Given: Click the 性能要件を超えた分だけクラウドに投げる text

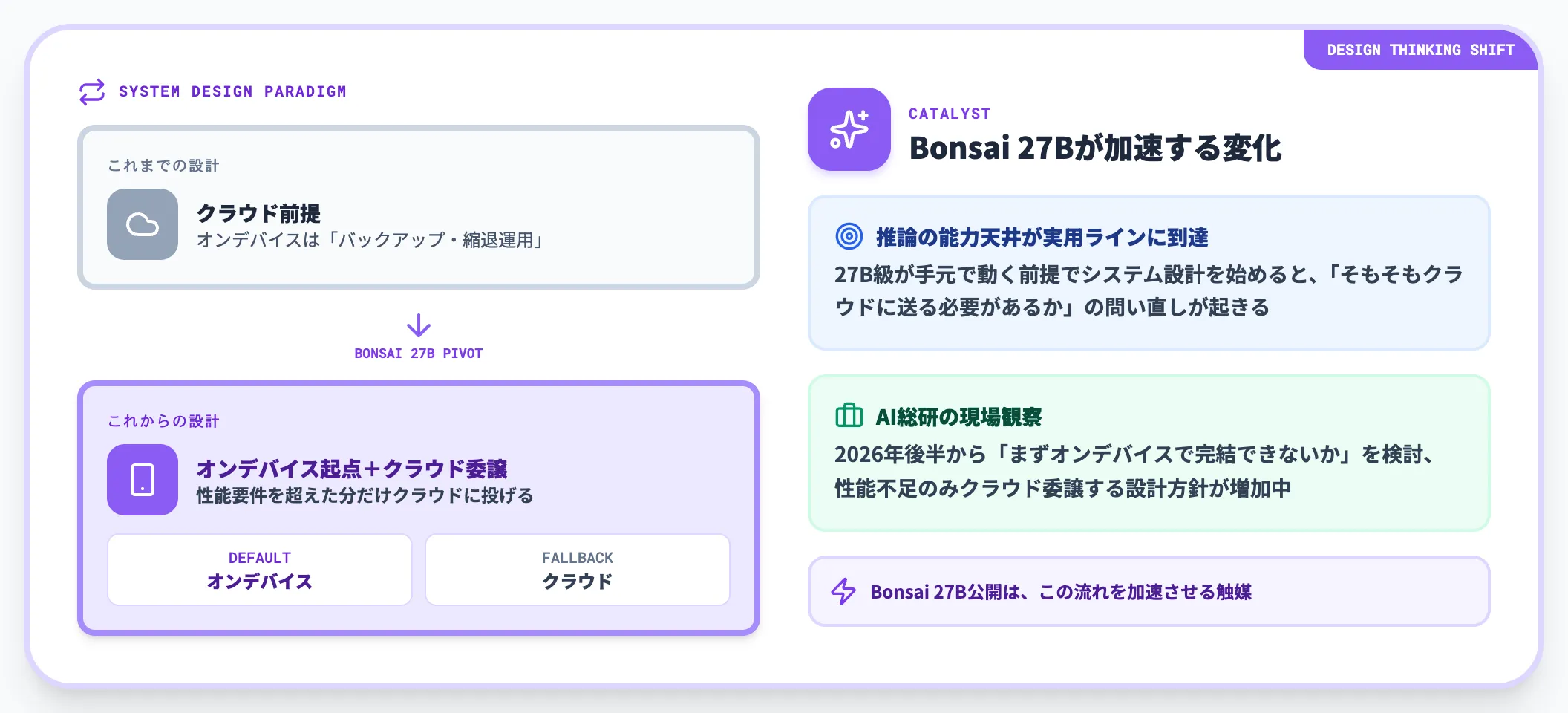Looking at the screenshot, I should pyautogui.click(x=365, y=495).
